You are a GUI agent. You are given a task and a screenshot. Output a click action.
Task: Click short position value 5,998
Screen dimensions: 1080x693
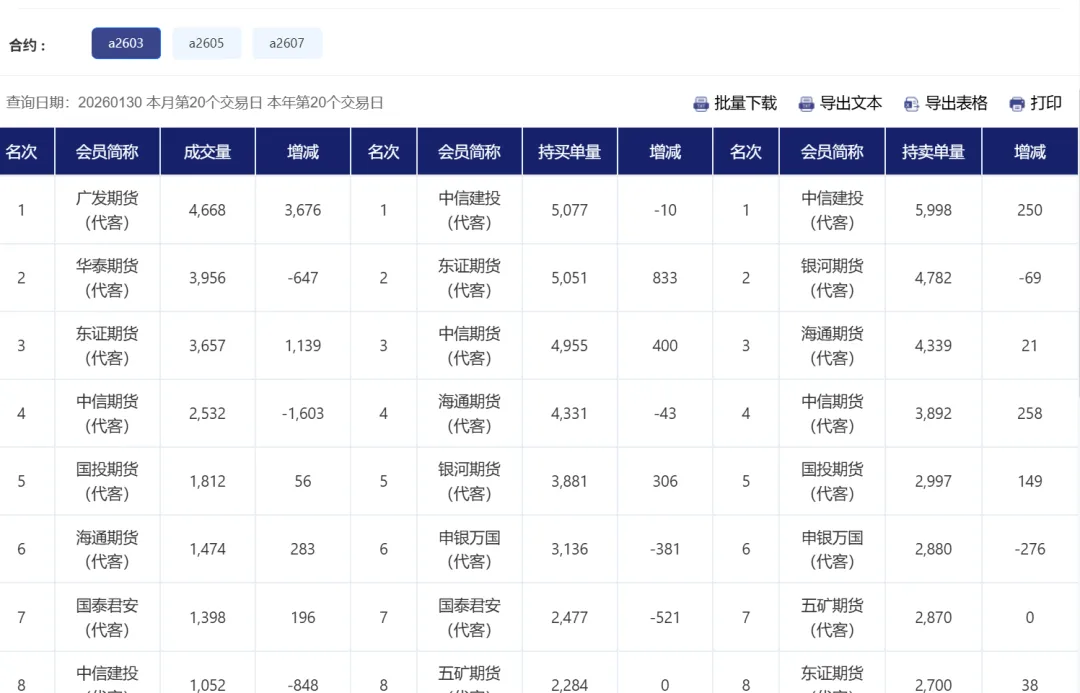click(933, 210)
